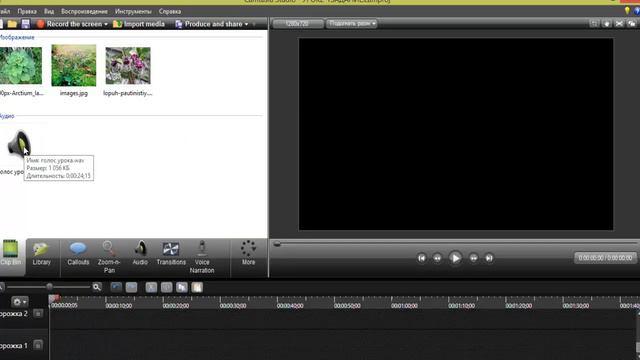Save the project with the floppy icon
Viewport: 640px width, 360px height.
coord(25,24)
